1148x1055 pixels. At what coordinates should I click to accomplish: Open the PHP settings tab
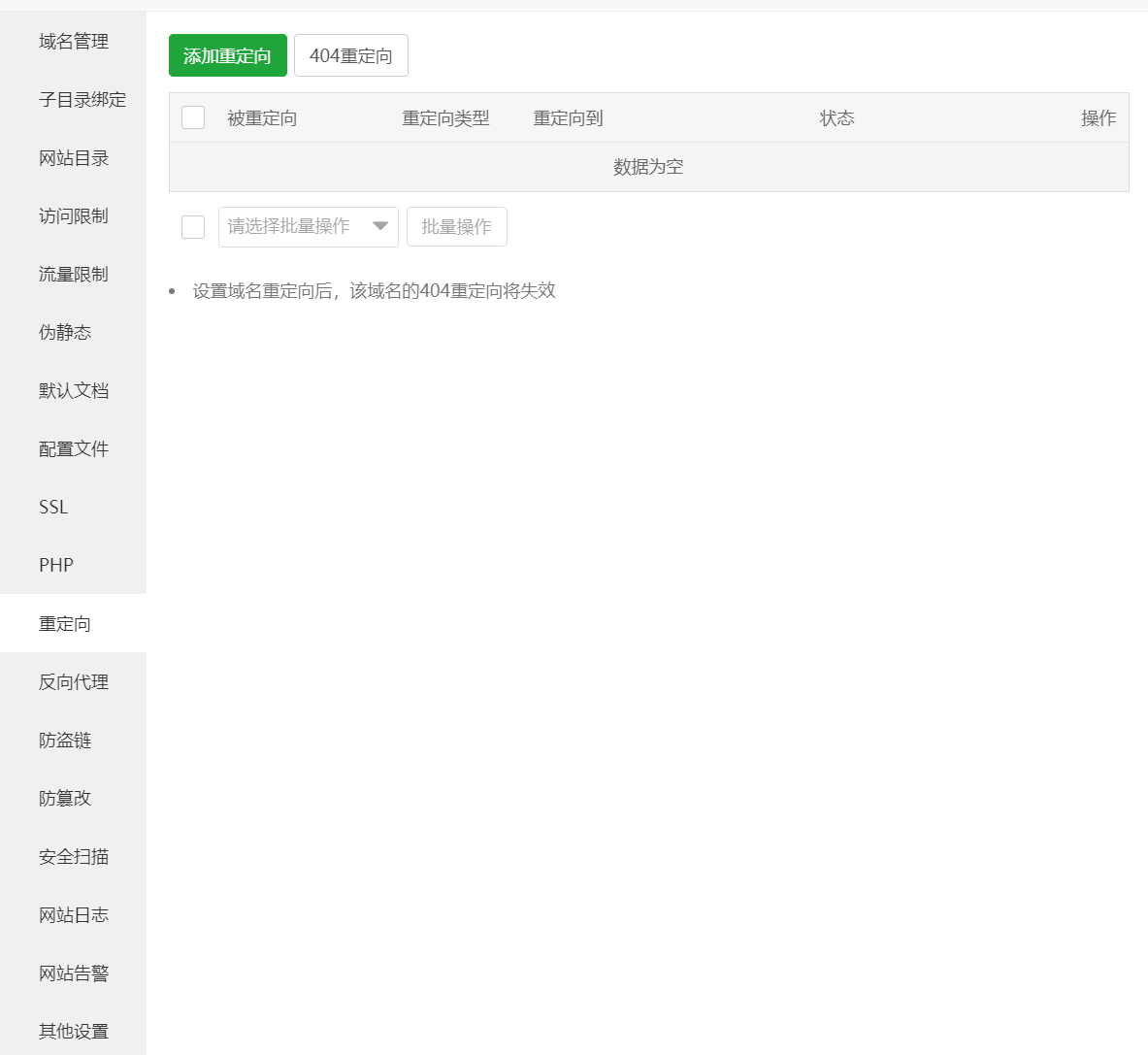tap(73, 565)
